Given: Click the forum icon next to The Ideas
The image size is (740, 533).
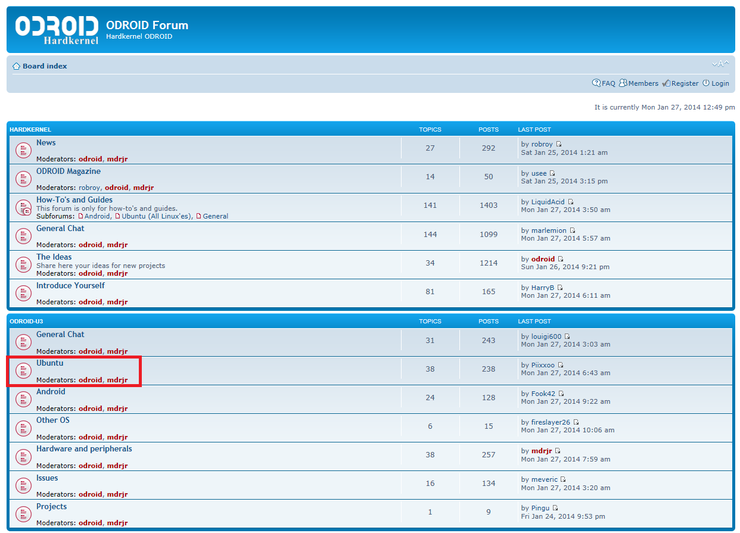Looking at the screenshot, I should pos(23,264).
